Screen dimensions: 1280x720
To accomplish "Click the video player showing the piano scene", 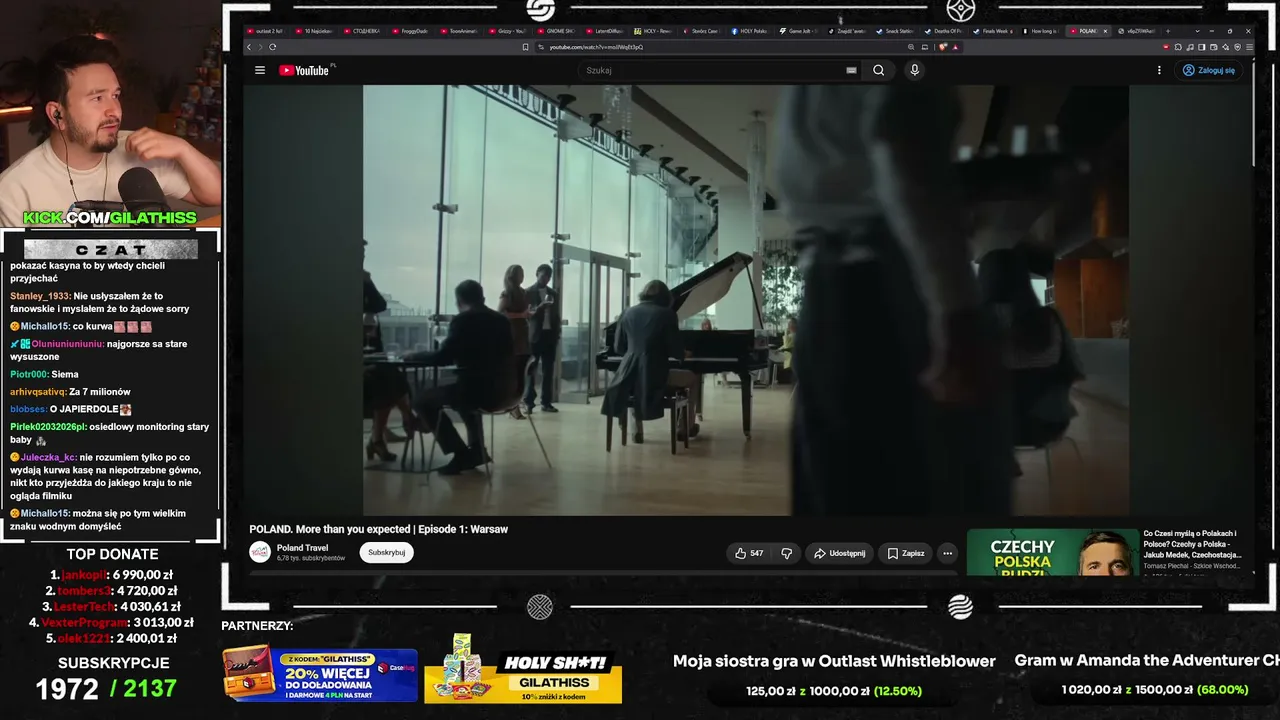I will coord(746,300).
